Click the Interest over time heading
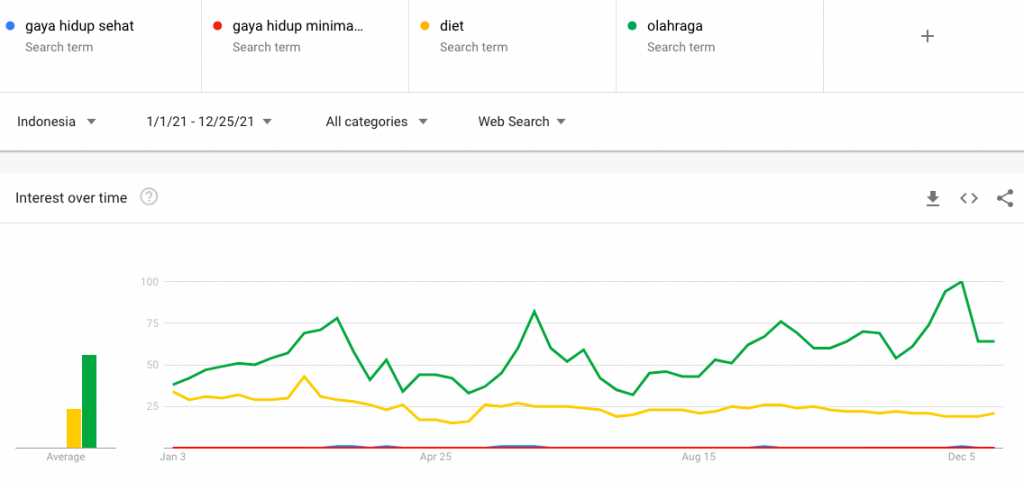 click(x=71, y=198)
